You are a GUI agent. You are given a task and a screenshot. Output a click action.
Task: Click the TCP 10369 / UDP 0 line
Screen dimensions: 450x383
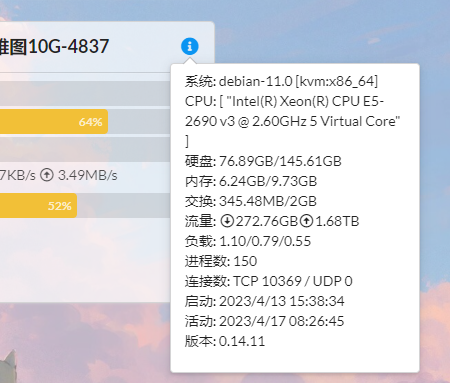(x=269, y=281)
